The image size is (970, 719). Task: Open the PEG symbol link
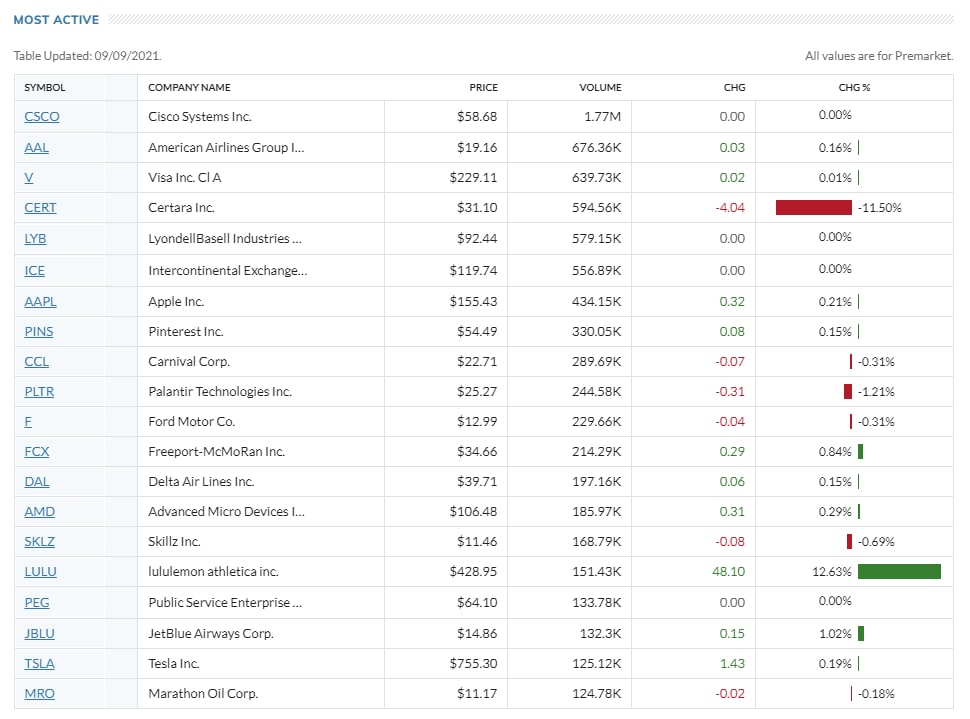pyautogui.click(x=36, y=602)
